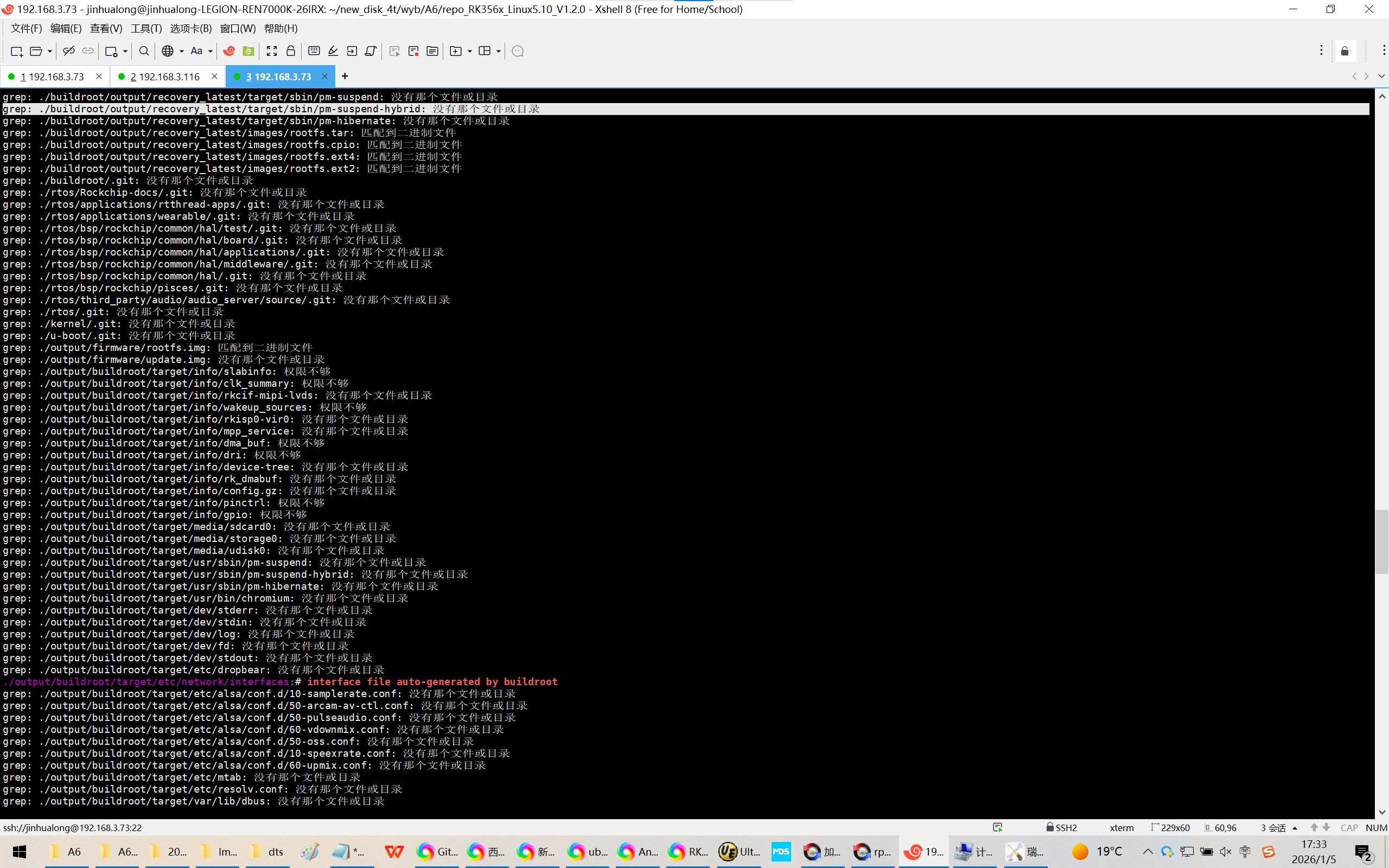Image resolution: width=1389 pixels, height=868 pixels.
Task: Expand the Aa font dropdown arrow
Action: tap(210, 51)
